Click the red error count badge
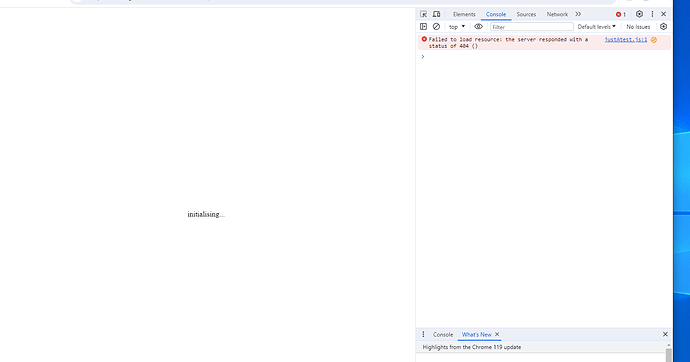 [x=621, y=15]
